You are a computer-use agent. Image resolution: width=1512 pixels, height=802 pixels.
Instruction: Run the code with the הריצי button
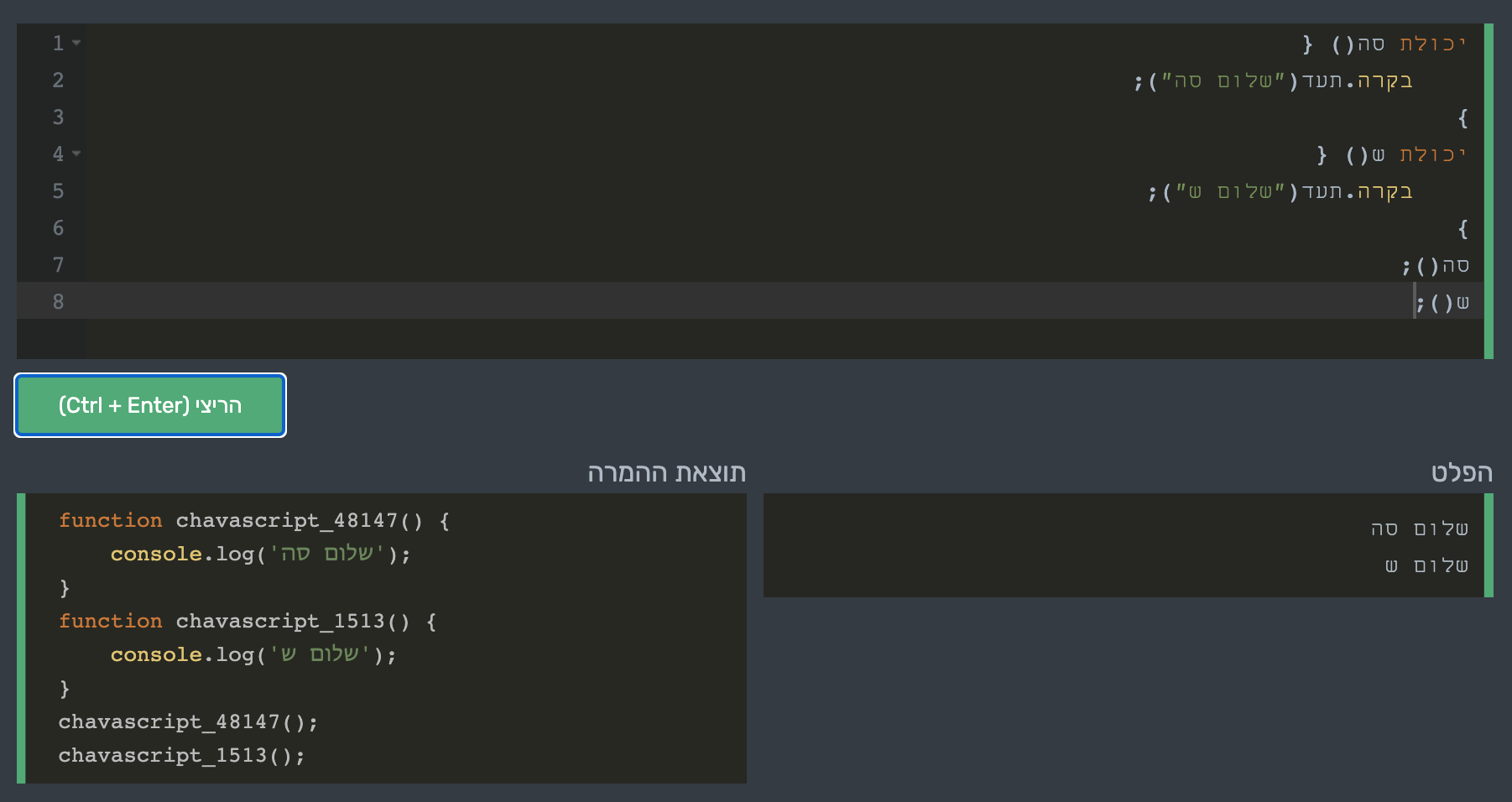tap(149, 405)
